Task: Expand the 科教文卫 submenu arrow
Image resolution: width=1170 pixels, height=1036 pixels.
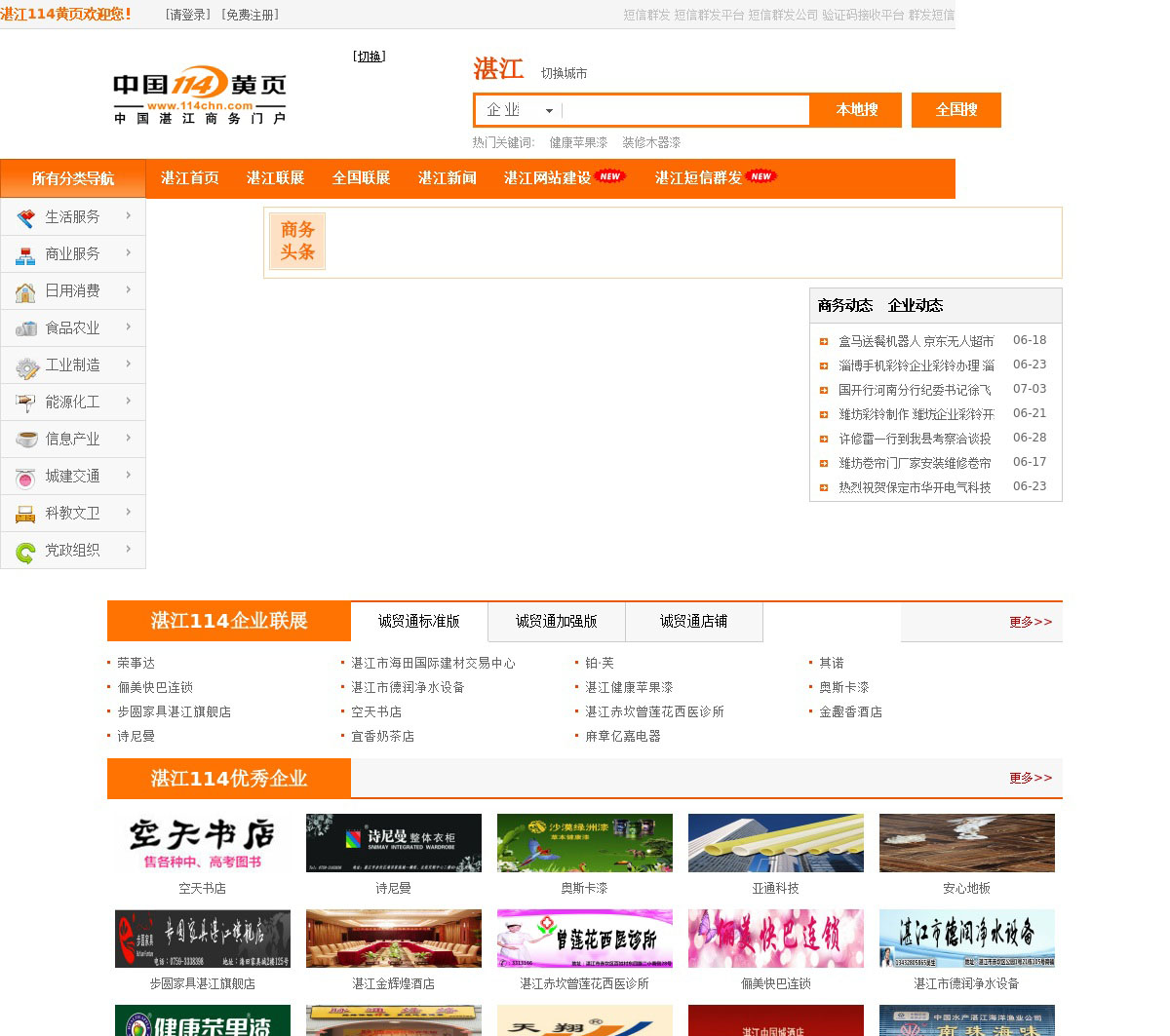Action: (128, 512)
